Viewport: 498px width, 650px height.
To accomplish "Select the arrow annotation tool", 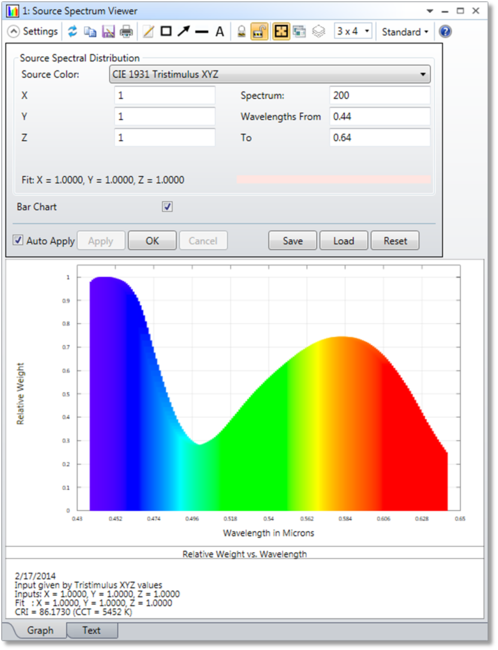I will (184, 31).
